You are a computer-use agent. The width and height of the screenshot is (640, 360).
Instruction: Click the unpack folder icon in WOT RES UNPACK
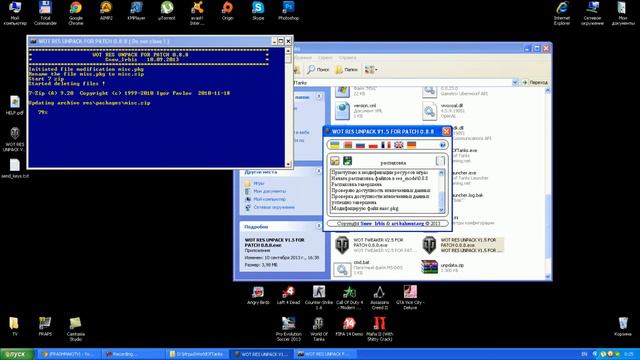tap(335, 161)
